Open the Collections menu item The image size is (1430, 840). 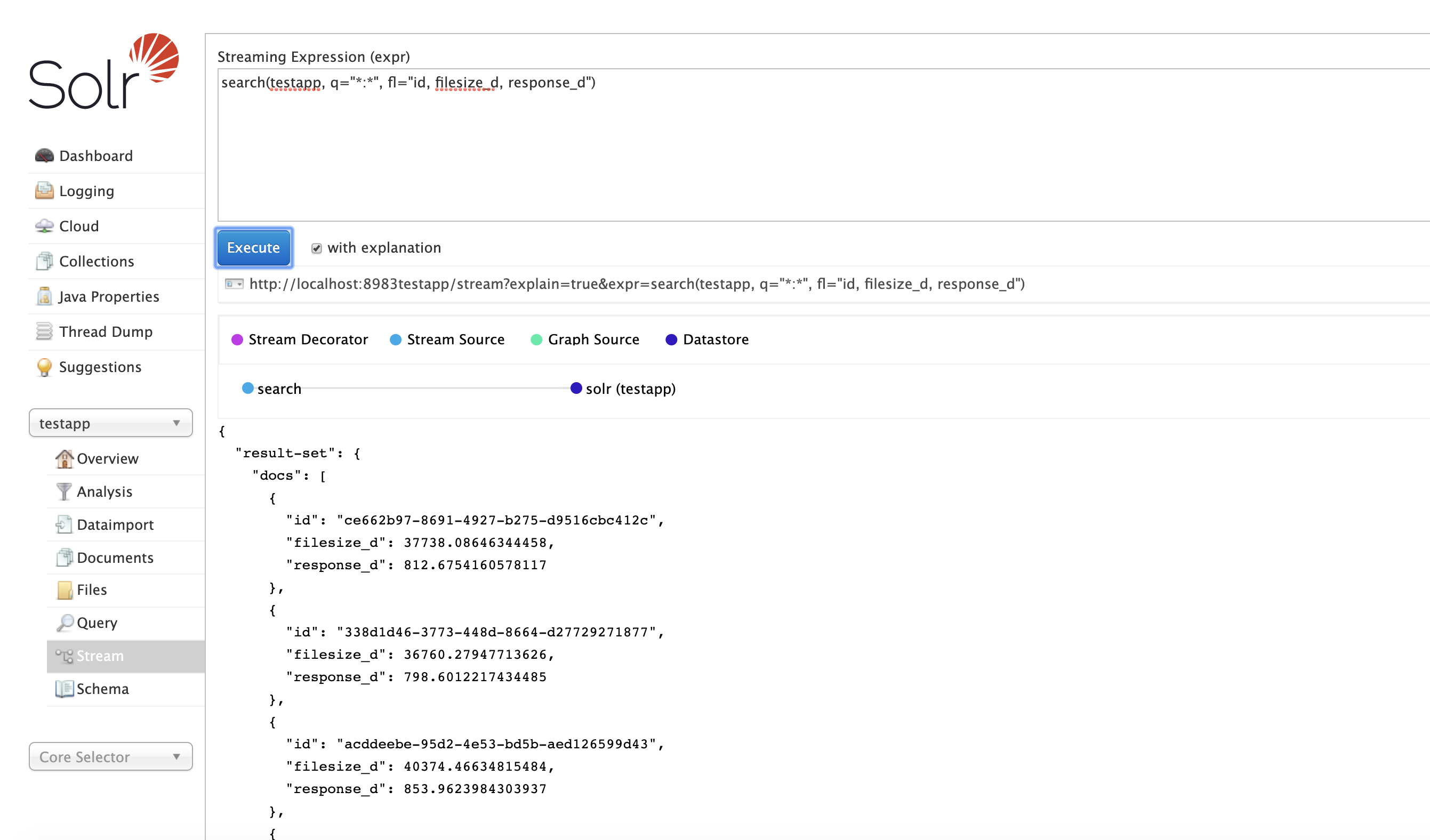click(x=97, y=261)
